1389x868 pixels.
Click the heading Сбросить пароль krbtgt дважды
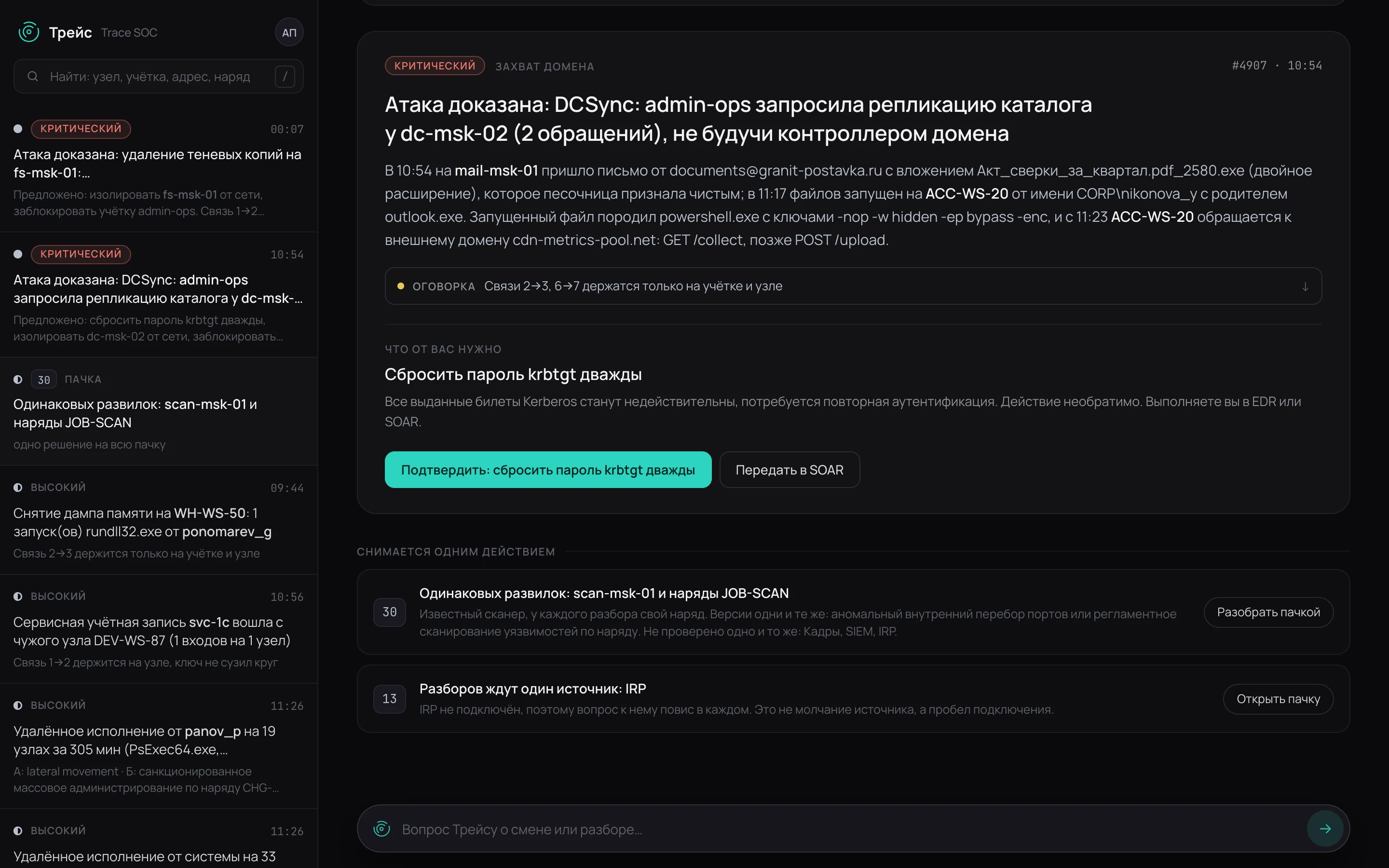coord(513,374)
